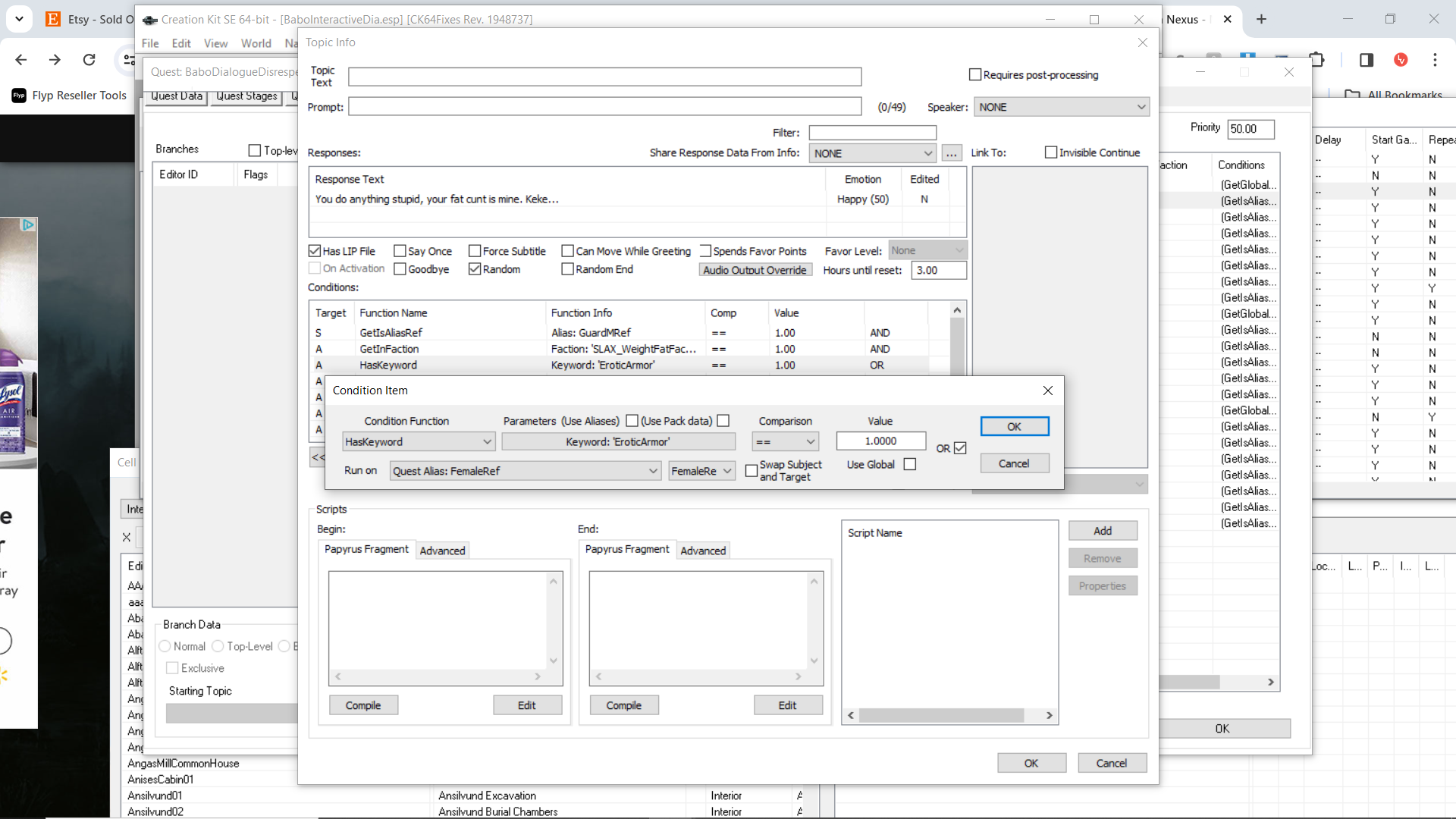Screen dimensions: 1456x819
Task: Toggle the OR checkbox in Condition Item
Action: (960, 448)
